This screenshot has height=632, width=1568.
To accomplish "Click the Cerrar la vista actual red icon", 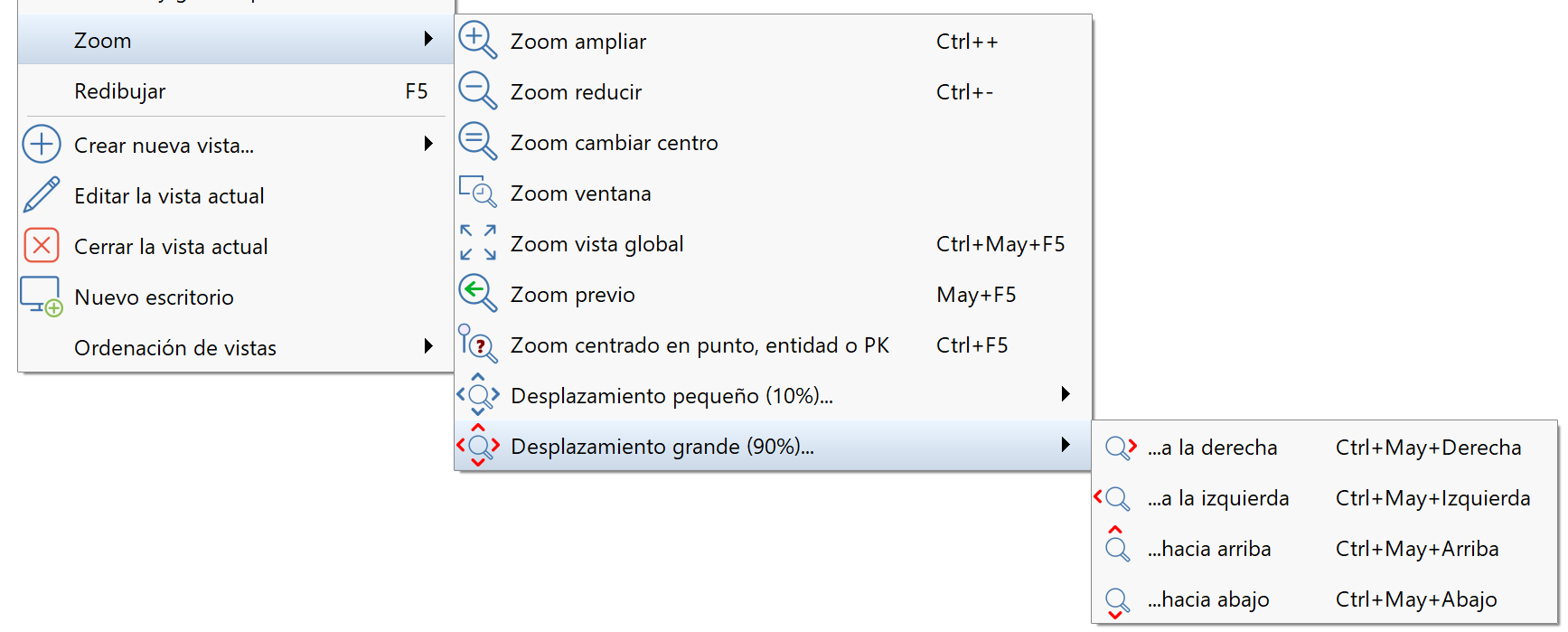I will click(x=41, y=246).
